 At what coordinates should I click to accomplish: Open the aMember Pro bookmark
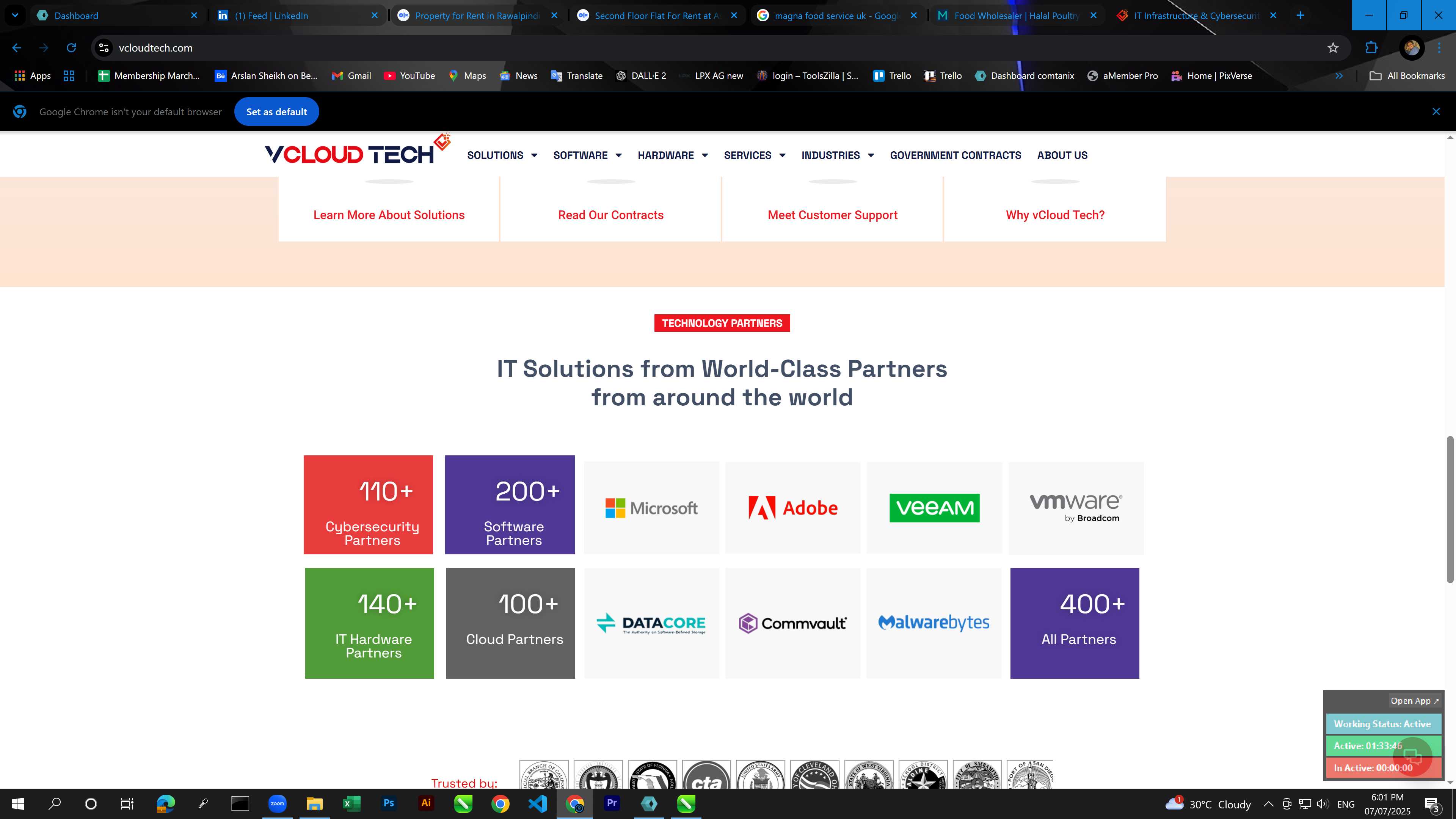click(x=1122, y=76)
